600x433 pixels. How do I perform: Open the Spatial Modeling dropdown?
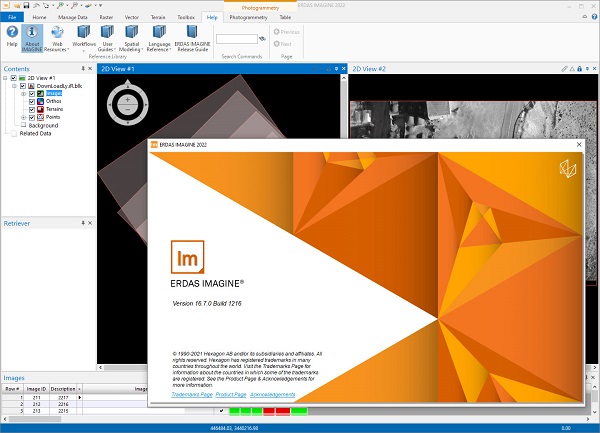[133, 47]
